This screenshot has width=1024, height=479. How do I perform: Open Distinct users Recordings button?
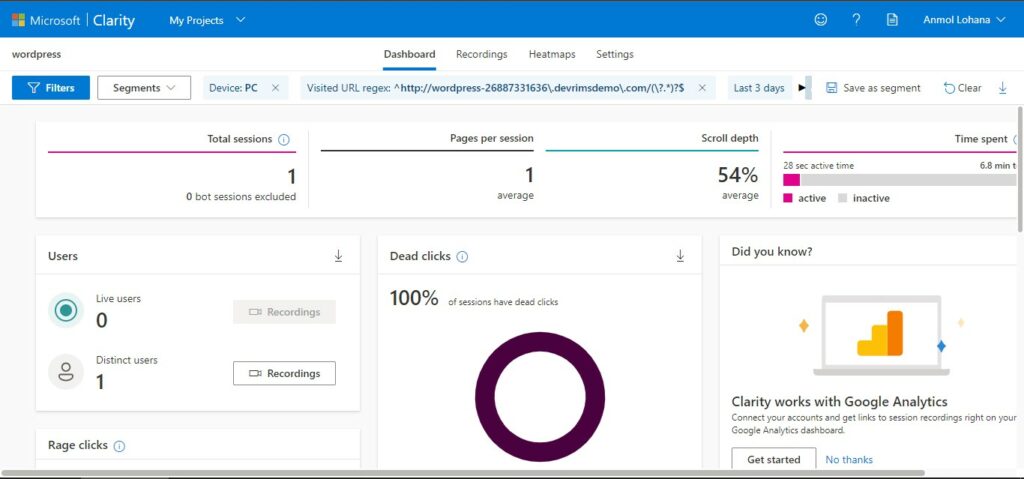tap(284, 373)
